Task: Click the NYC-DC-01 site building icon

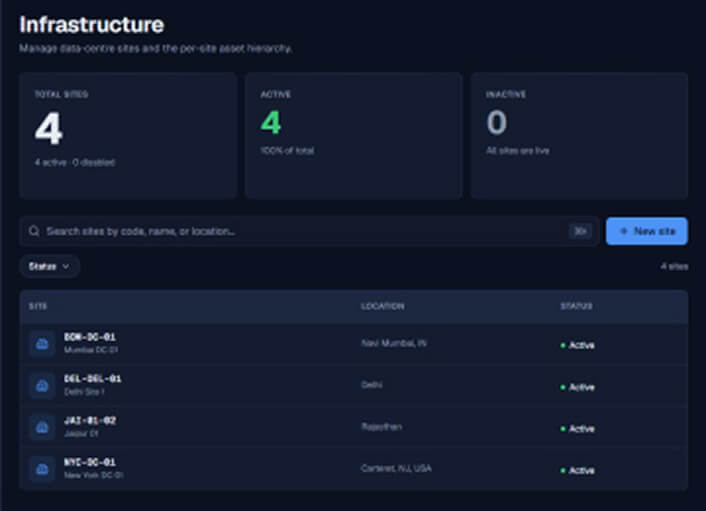Action: click(x=42, y=469)
